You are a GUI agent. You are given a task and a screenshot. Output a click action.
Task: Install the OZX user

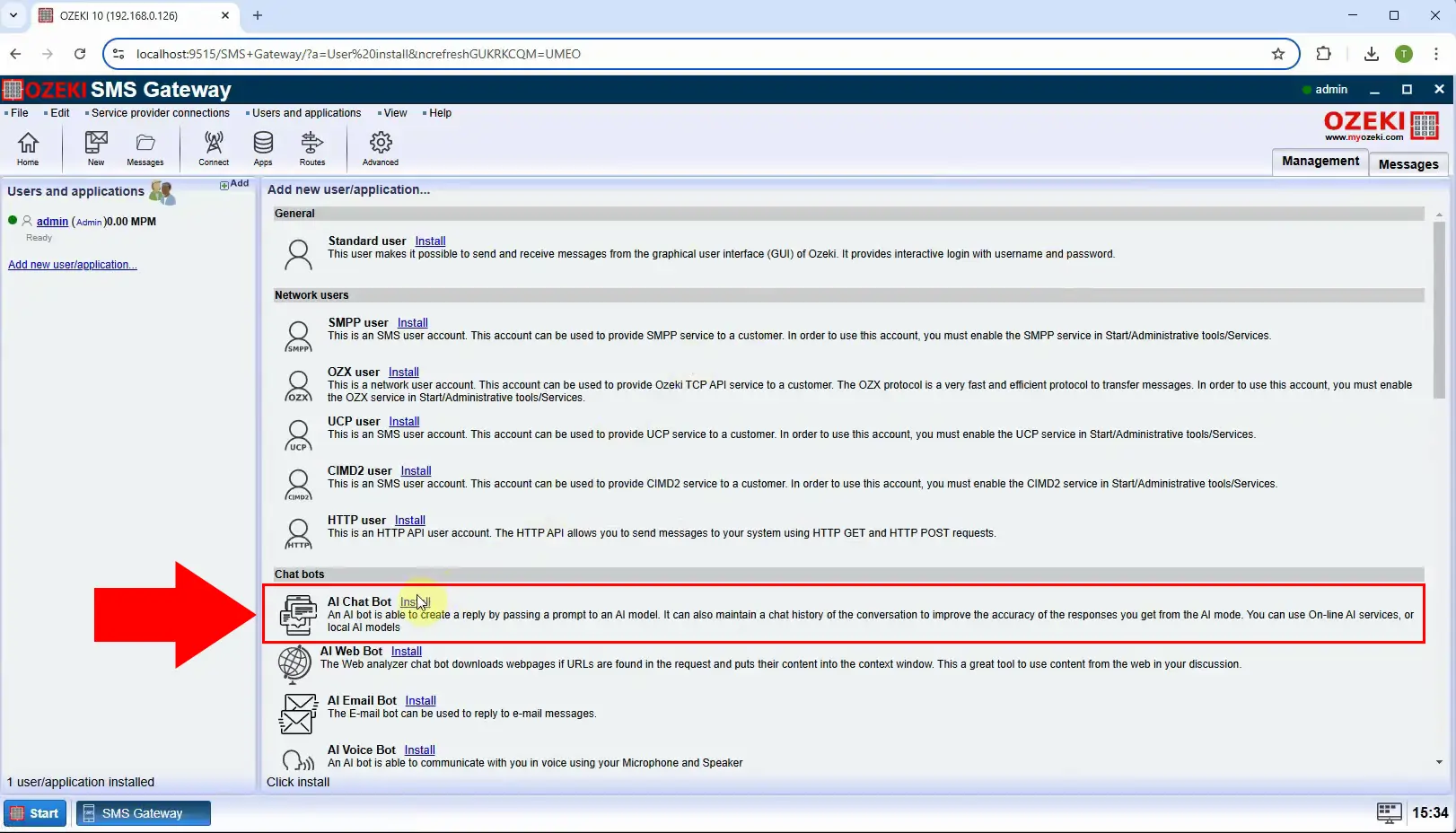[x=403, y=373]
